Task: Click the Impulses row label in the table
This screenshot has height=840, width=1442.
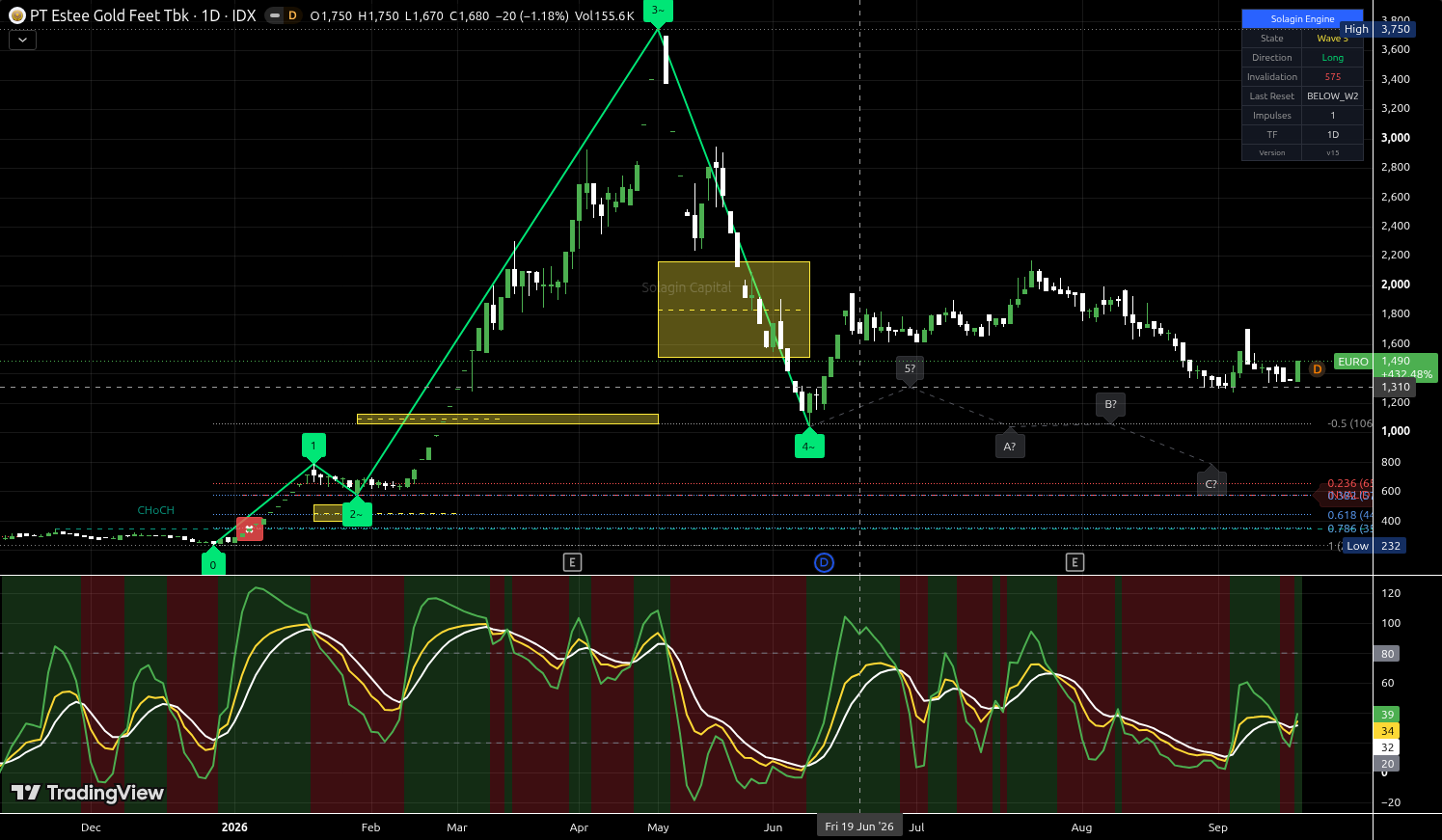Action: 1271,116
